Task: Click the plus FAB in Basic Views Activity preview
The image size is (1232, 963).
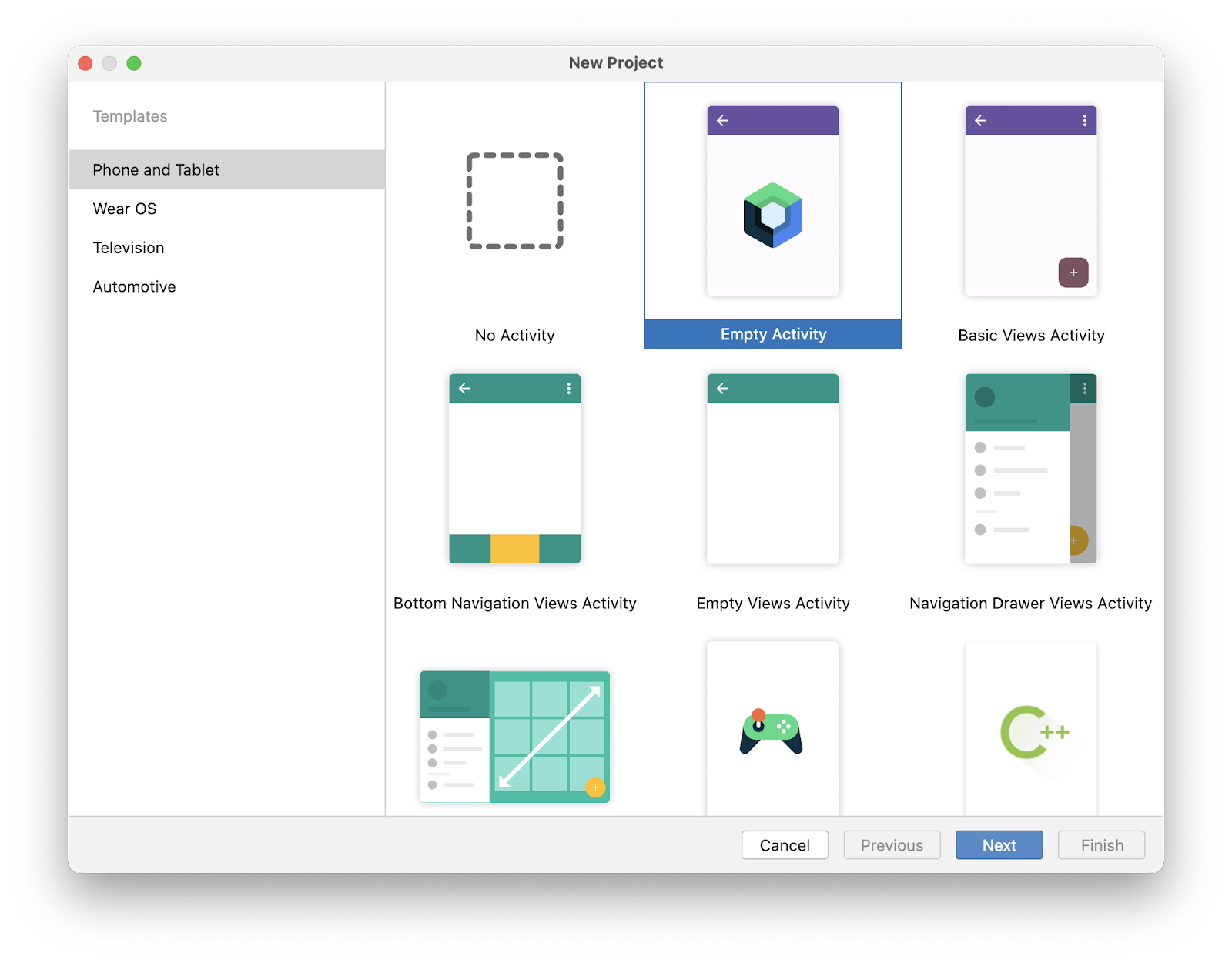Action: click(x=1073, y=273)
